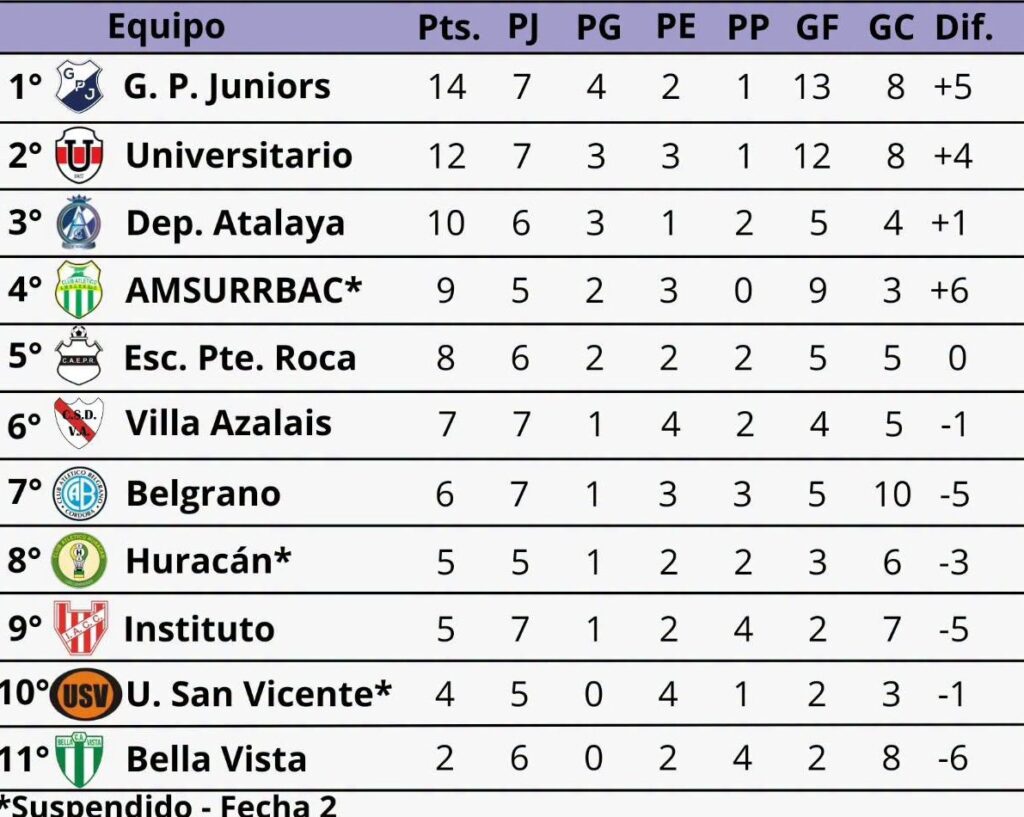
Task: Click the Belgrano round blue logo
Action: pyautogui.click(x=79, y=493)
